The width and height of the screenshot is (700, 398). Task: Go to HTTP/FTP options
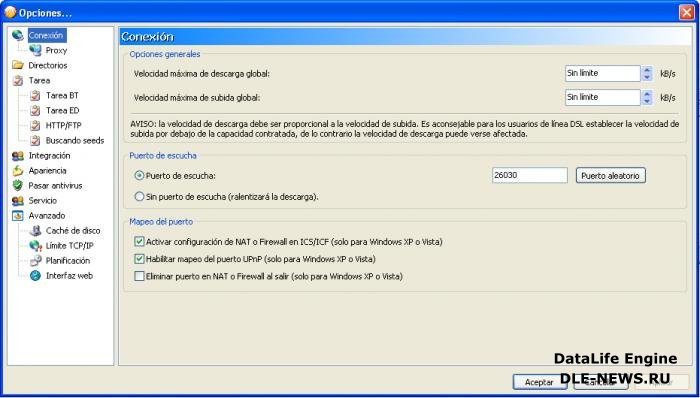click(63, 125)
